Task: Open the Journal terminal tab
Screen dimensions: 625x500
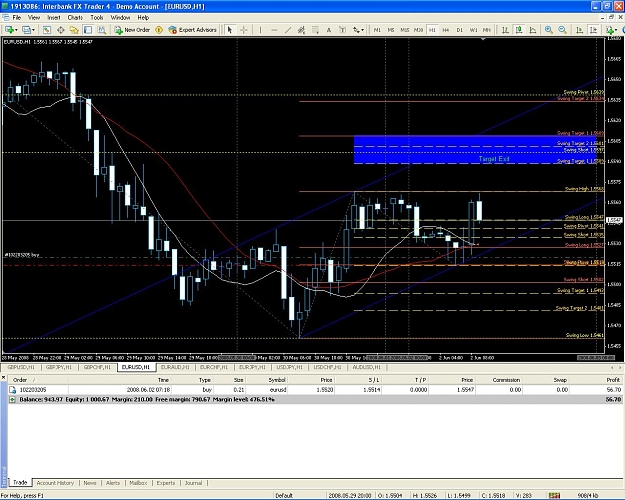Action: pos(193,483)
